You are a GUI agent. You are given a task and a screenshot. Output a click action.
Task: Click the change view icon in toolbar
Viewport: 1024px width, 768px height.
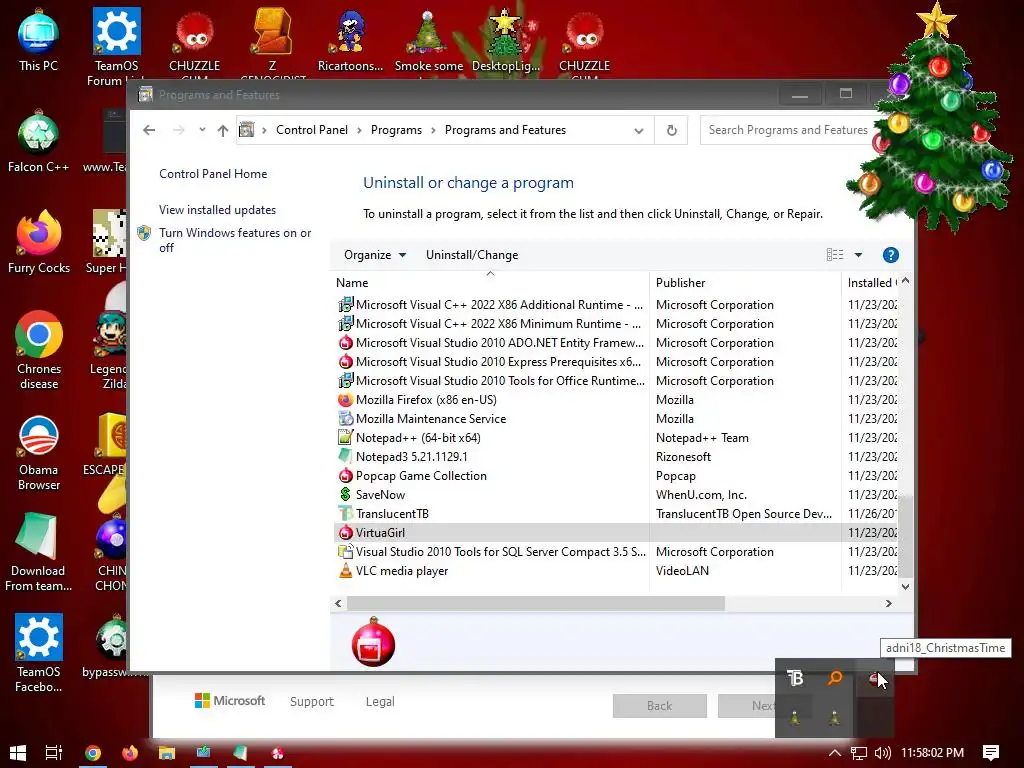(835, 255)
